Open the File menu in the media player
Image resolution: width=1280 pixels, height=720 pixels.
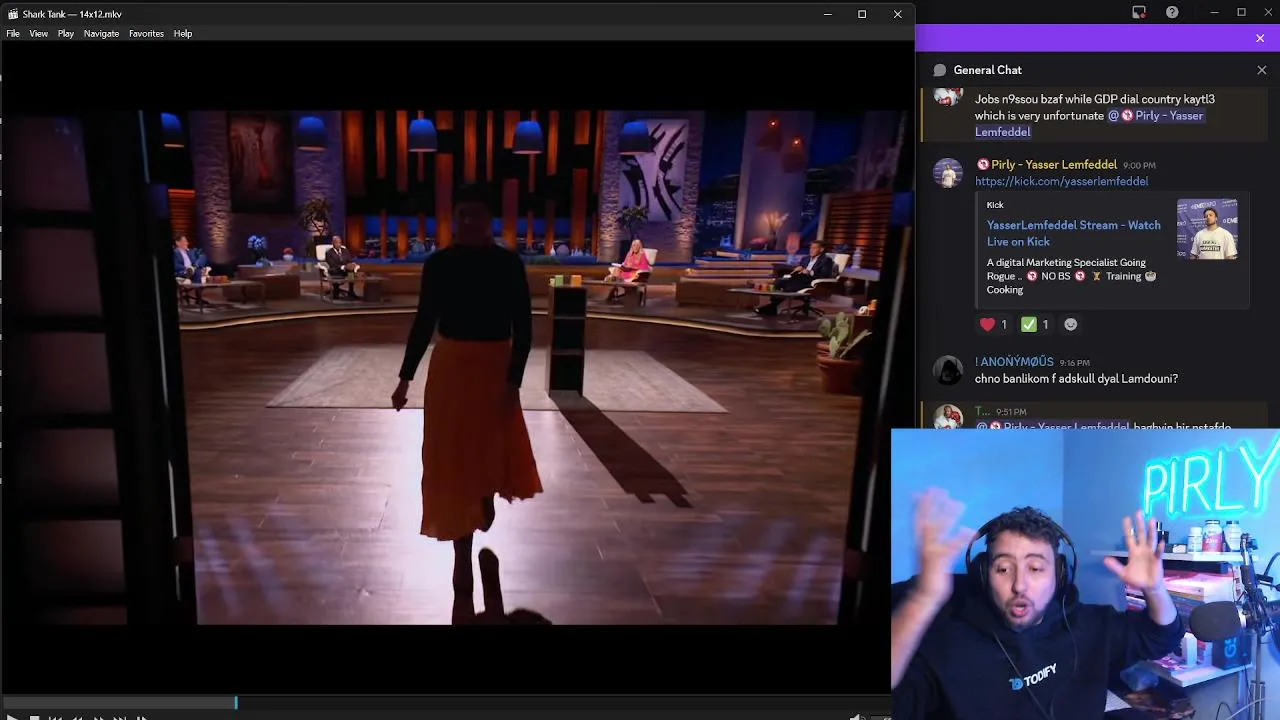(13, 33)
